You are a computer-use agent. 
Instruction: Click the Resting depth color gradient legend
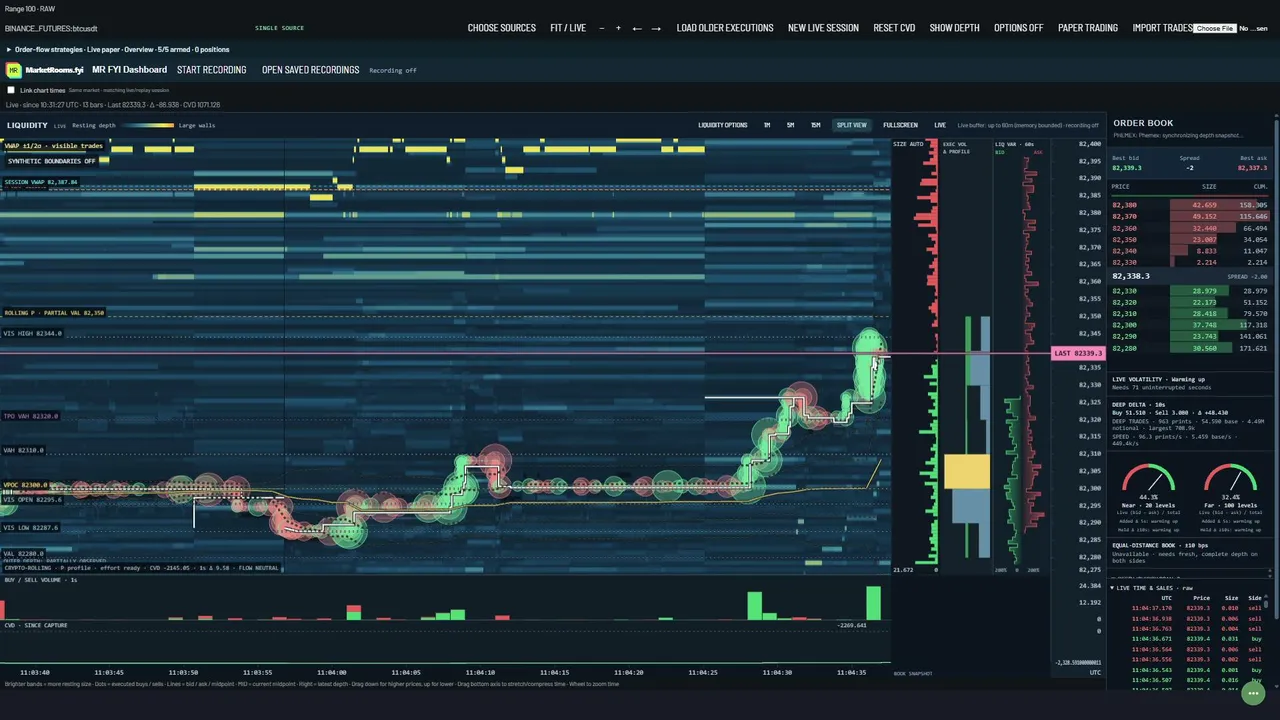coord(146,126)
